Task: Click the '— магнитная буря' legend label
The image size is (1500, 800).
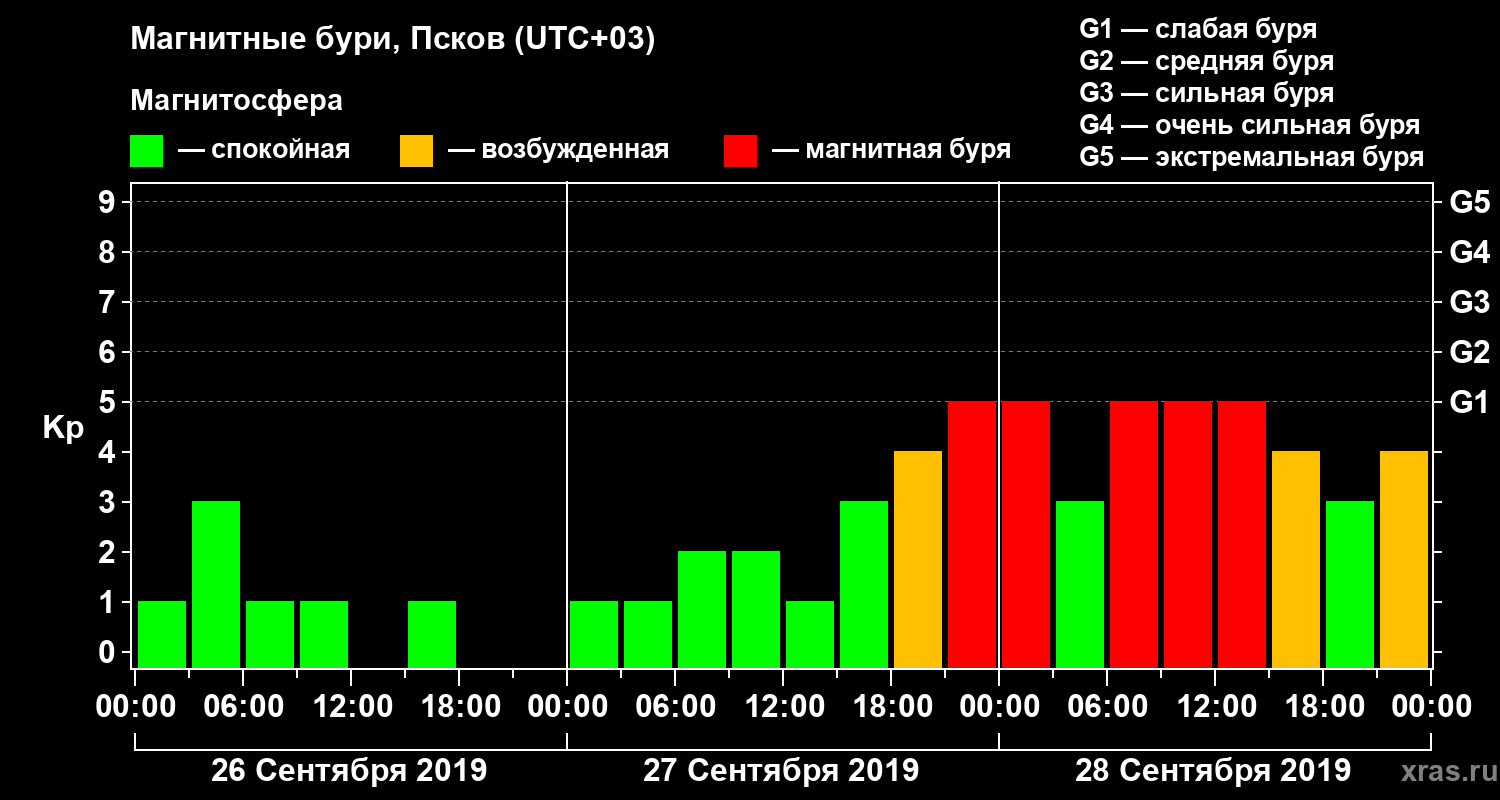Action: [892, 150]
